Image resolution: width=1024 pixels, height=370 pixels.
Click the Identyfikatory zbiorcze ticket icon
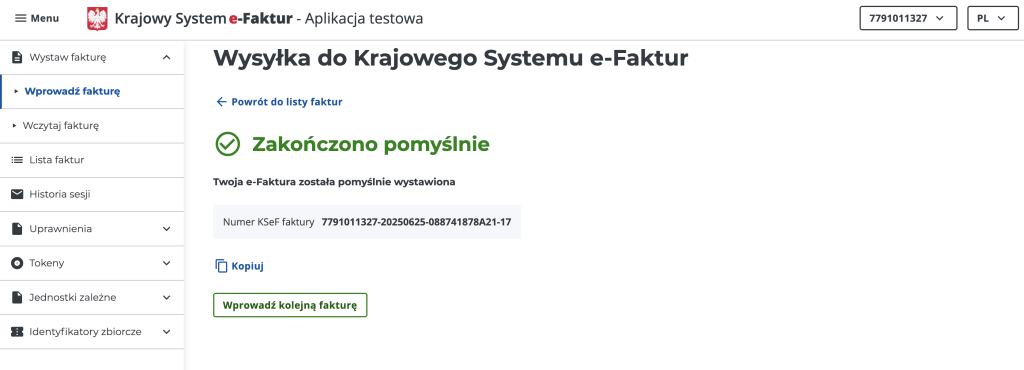click(17, 331)
